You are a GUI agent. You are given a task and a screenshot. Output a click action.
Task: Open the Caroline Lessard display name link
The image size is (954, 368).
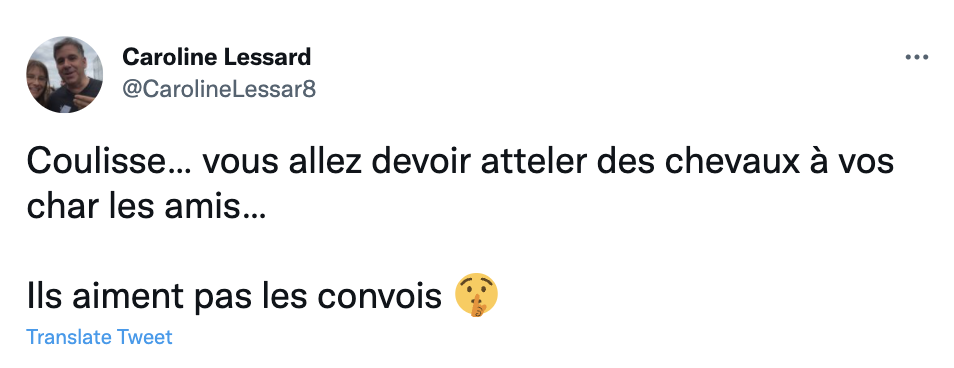pyautogui.click(x=217, y=57)
